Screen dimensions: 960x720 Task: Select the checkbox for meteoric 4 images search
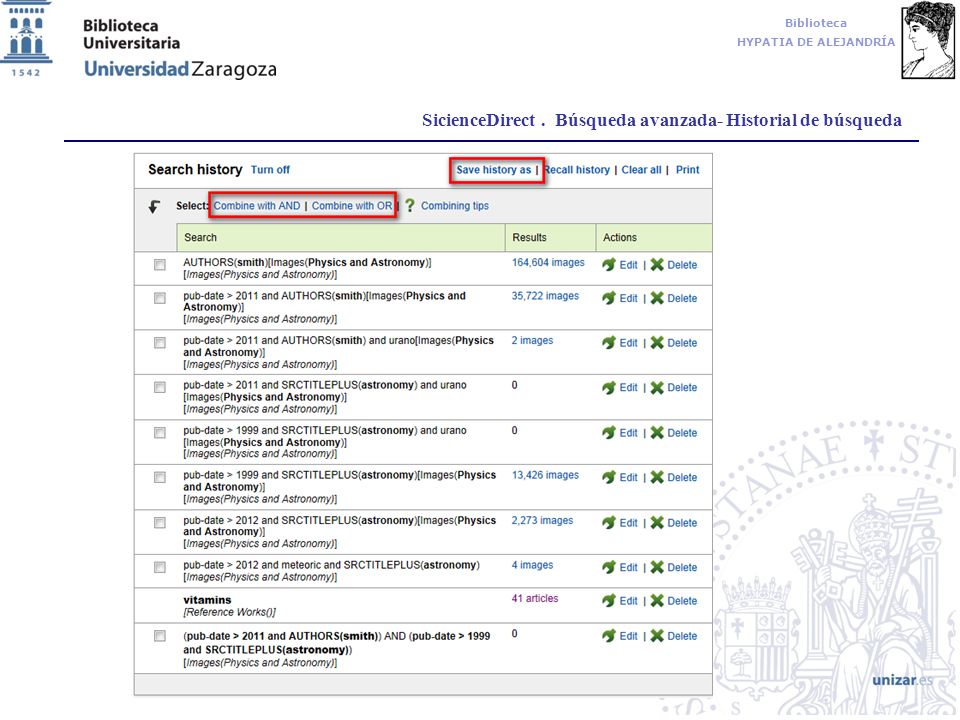[x=160, y=568]
